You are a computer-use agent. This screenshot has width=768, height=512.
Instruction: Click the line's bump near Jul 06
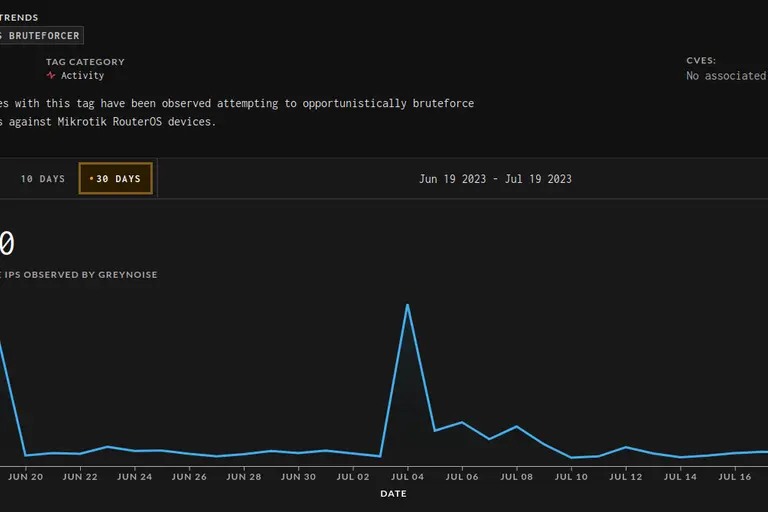(461, 422)
